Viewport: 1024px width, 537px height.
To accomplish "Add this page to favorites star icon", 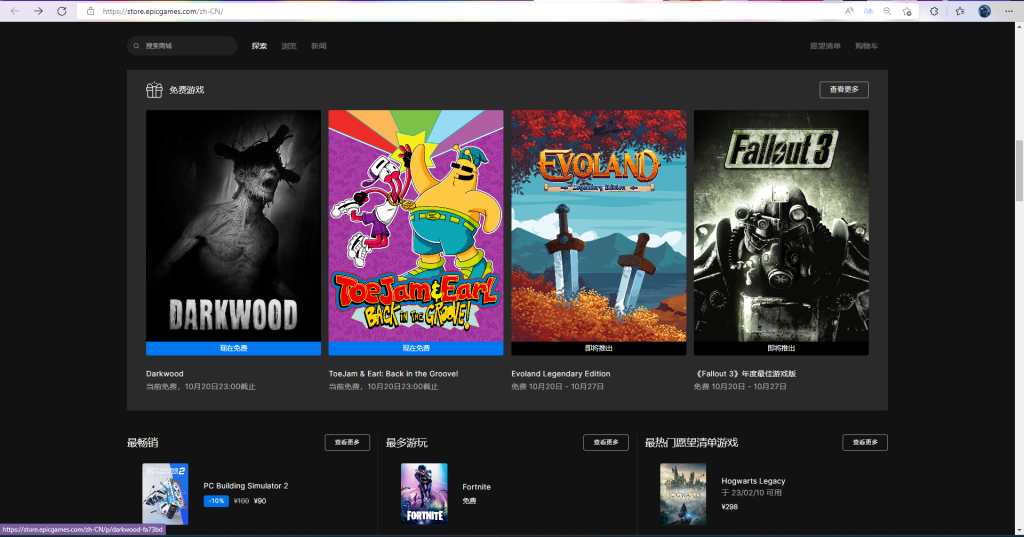I will [906, 11].
